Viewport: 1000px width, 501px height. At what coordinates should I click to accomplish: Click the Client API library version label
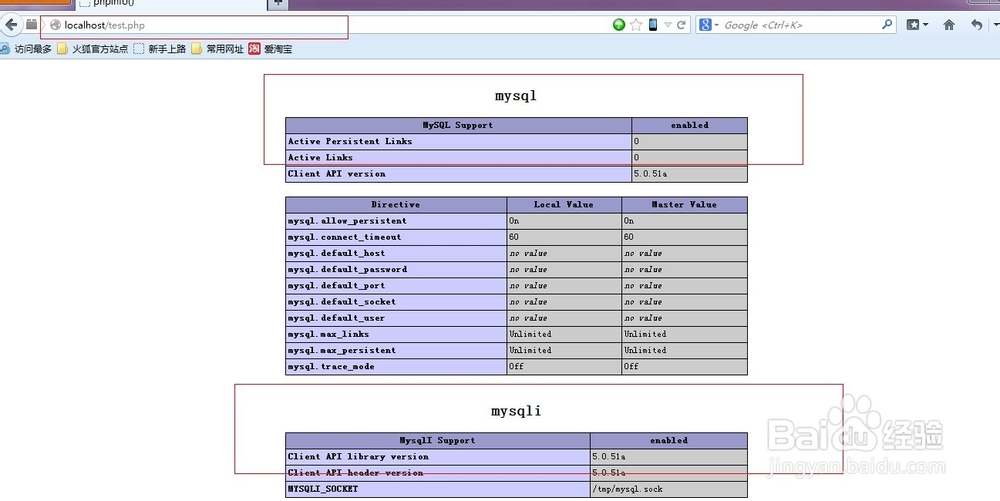pyautogui.click(x=358, y=457)
